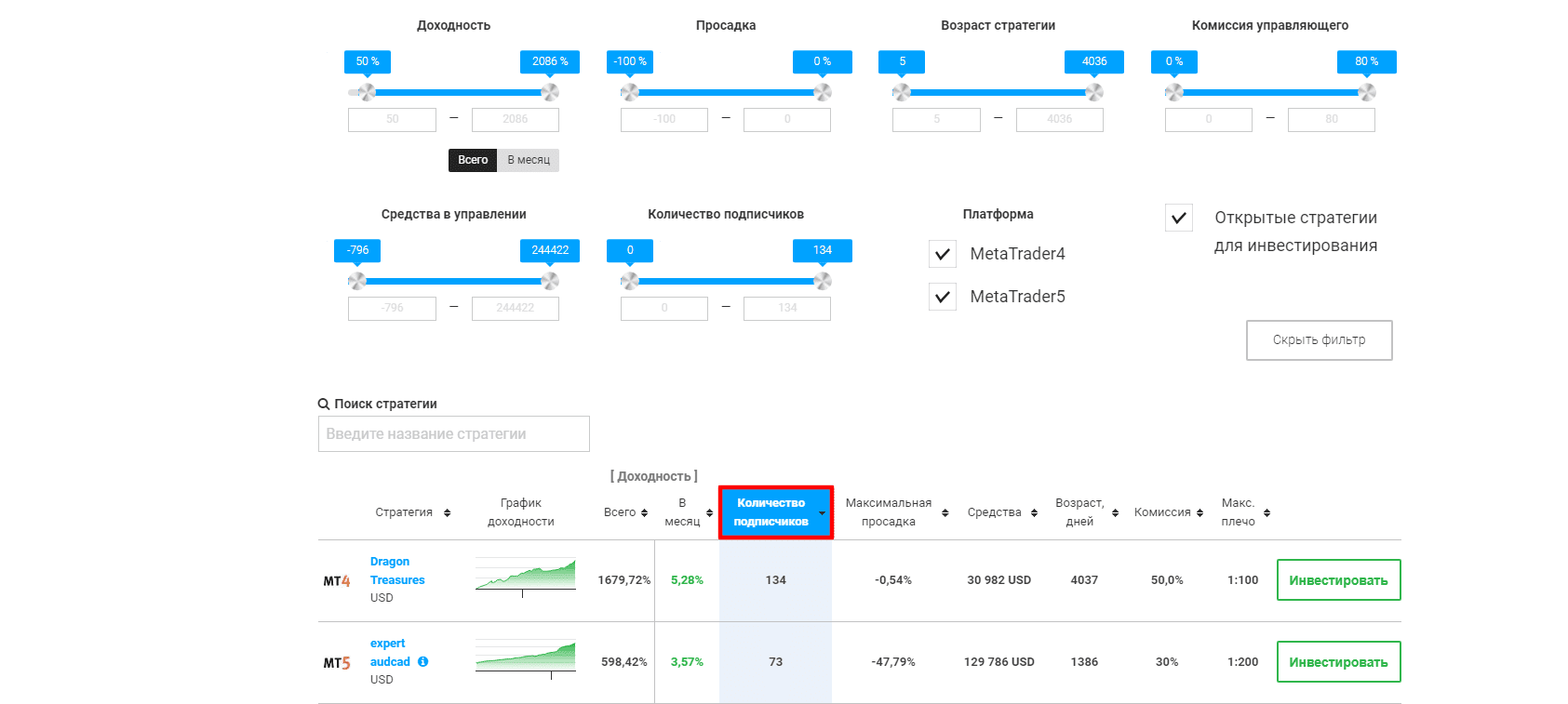1568x704 pixels.
Task: Click the strategy name search field
Action: pyautogui.click(x=454, y=434)
